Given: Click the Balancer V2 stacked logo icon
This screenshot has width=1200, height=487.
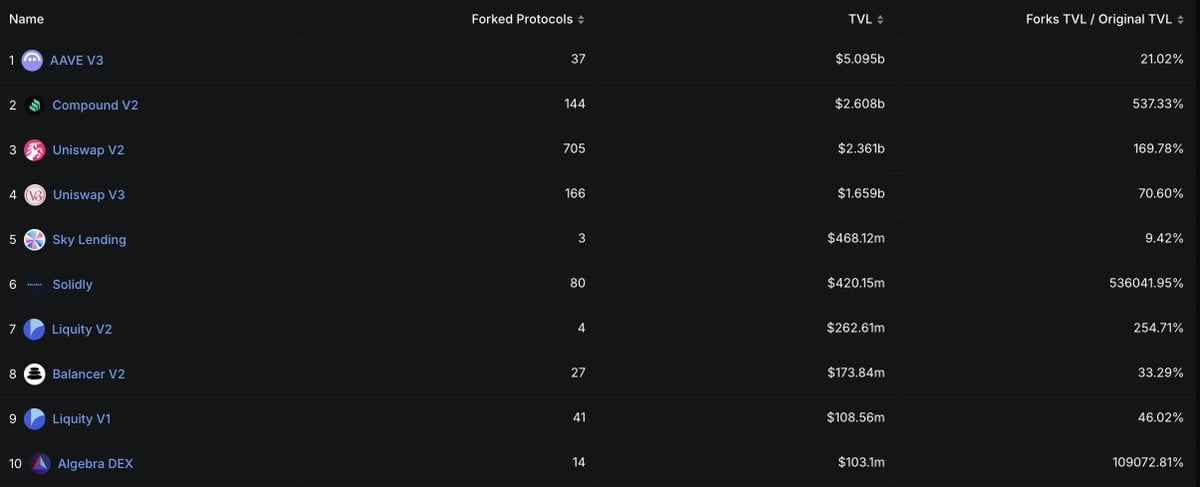Looking at the screenshot, I should 35,374.
